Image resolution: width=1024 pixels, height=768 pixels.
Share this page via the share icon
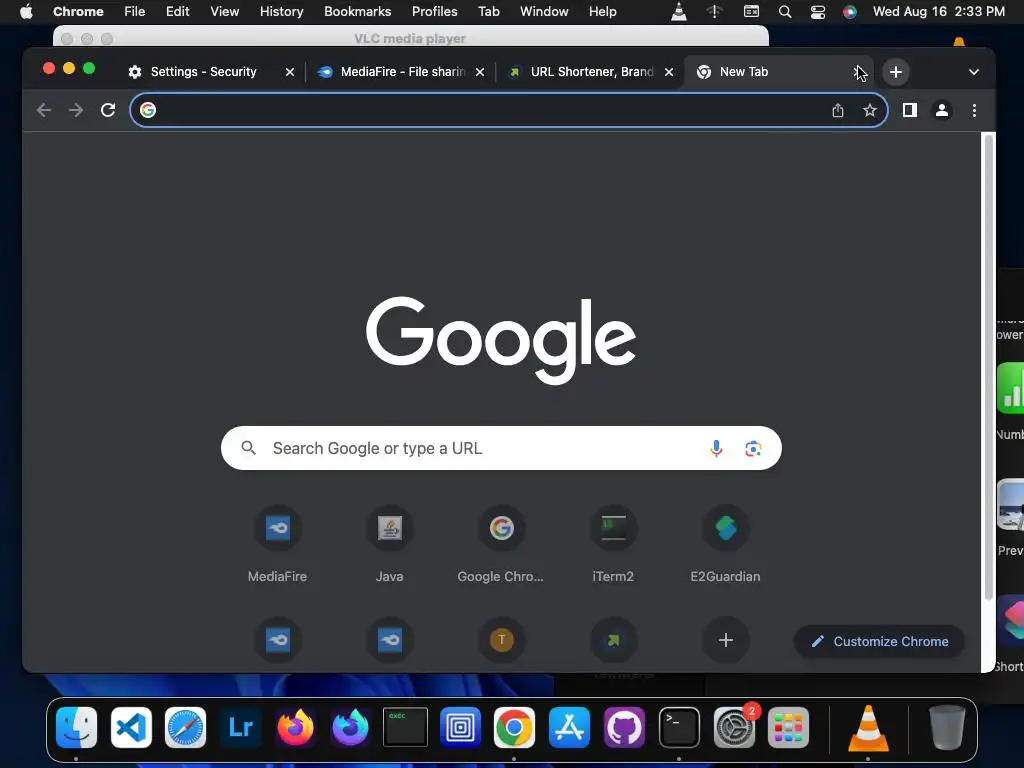(838, 110)
